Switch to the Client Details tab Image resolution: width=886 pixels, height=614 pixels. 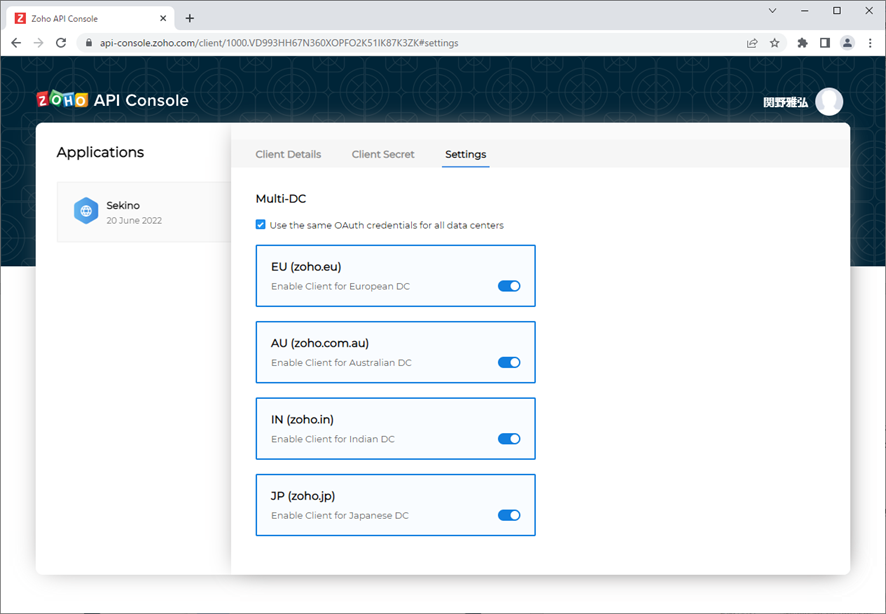(288, 154)
